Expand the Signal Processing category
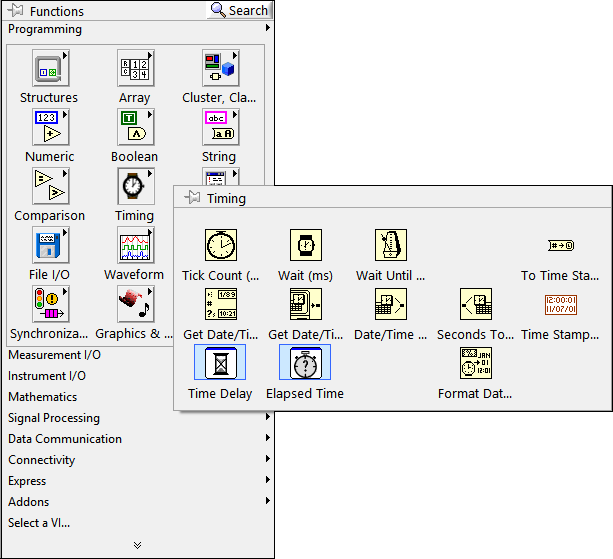The image size is (613, 559). (138, 418)
